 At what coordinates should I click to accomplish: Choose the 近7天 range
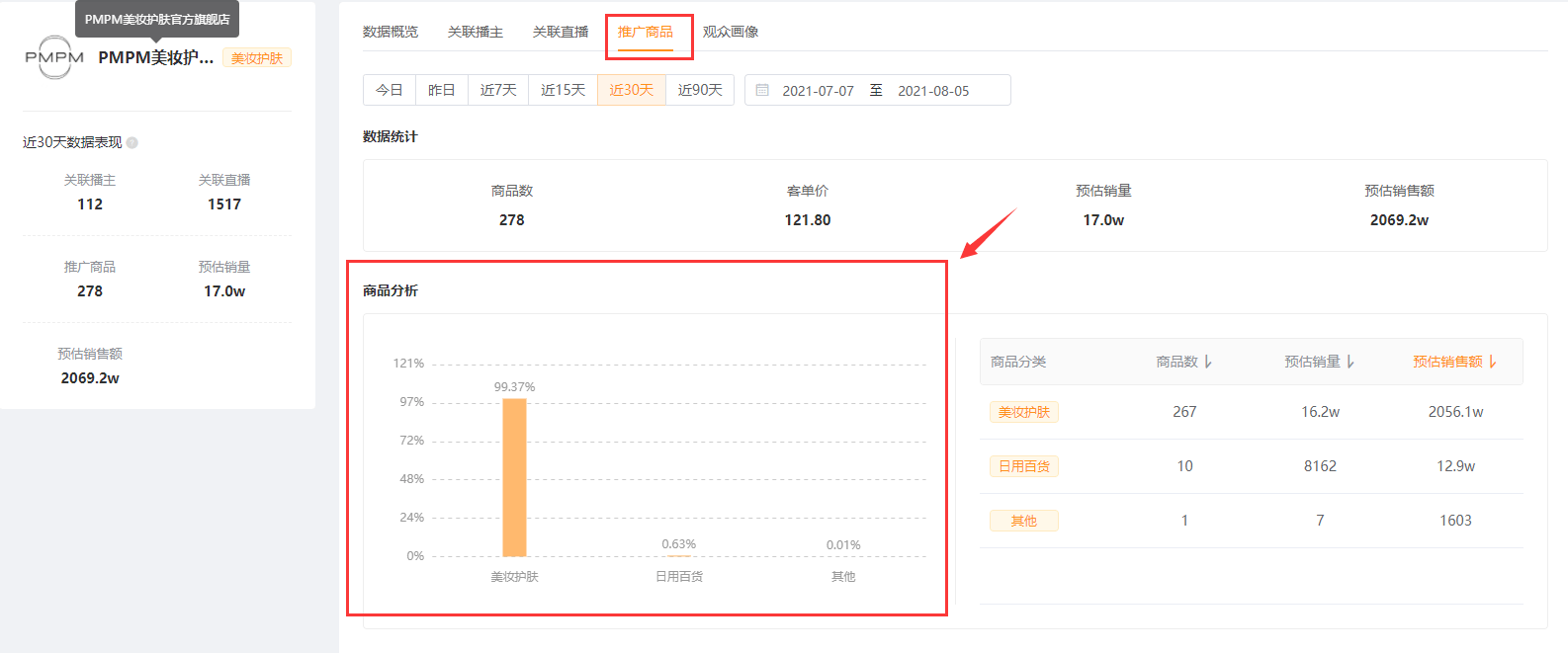coord(498,90)
